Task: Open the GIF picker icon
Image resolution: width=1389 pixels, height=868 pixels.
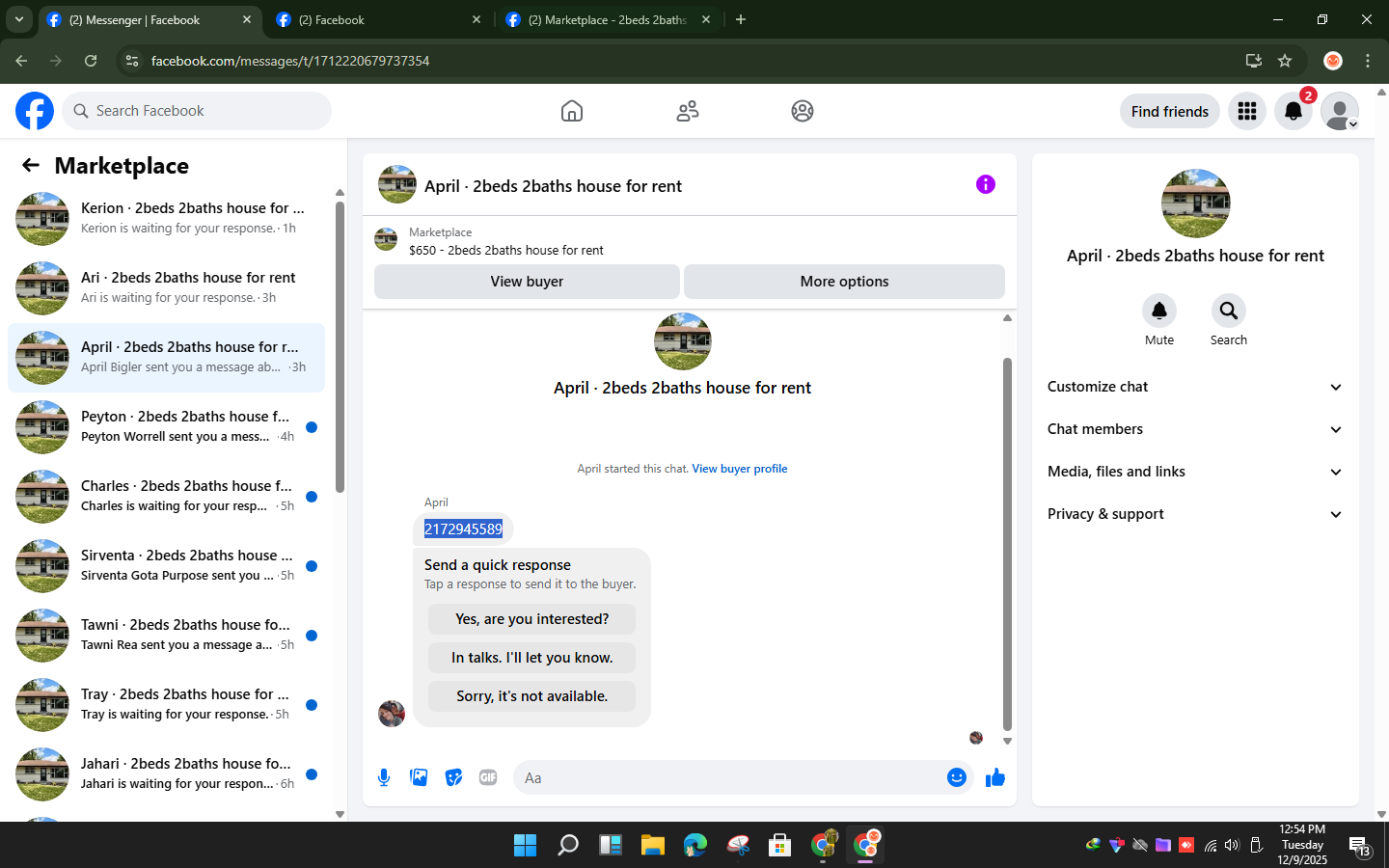Action: (x=488, y=777)
